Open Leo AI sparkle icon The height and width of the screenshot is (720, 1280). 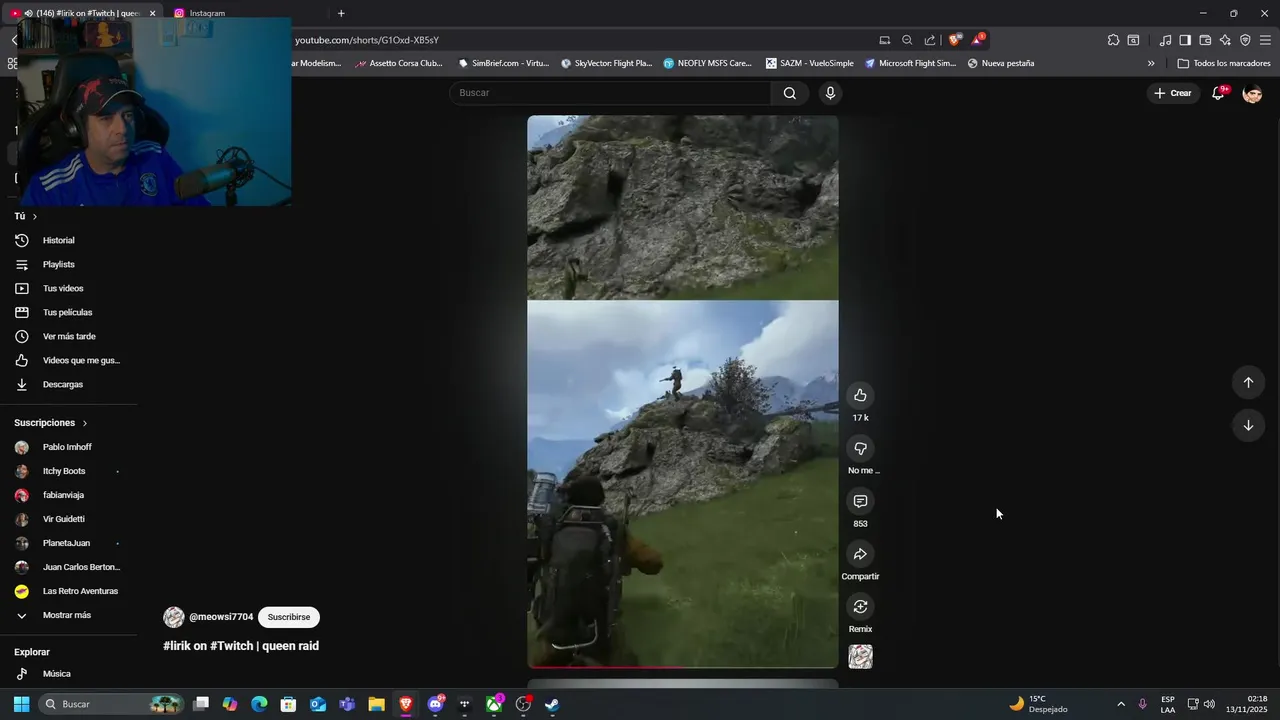point(1225,41)
